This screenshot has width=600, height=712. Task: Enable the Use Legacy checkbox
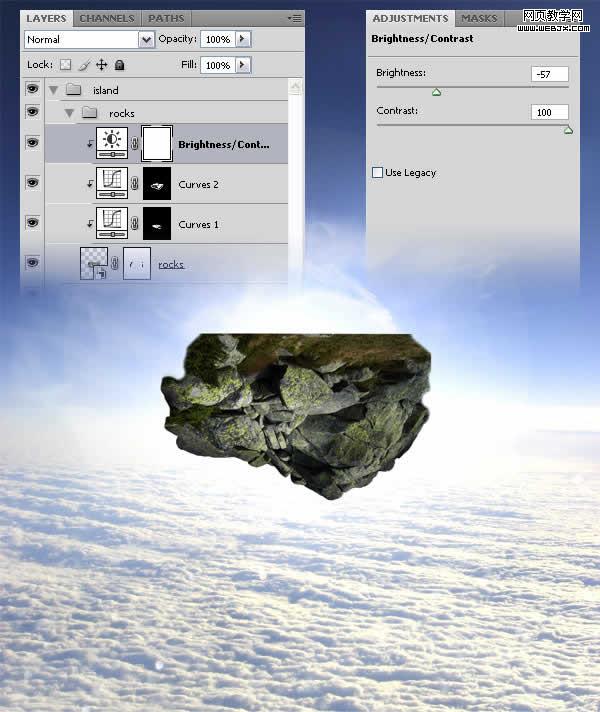tap(377, 173)
